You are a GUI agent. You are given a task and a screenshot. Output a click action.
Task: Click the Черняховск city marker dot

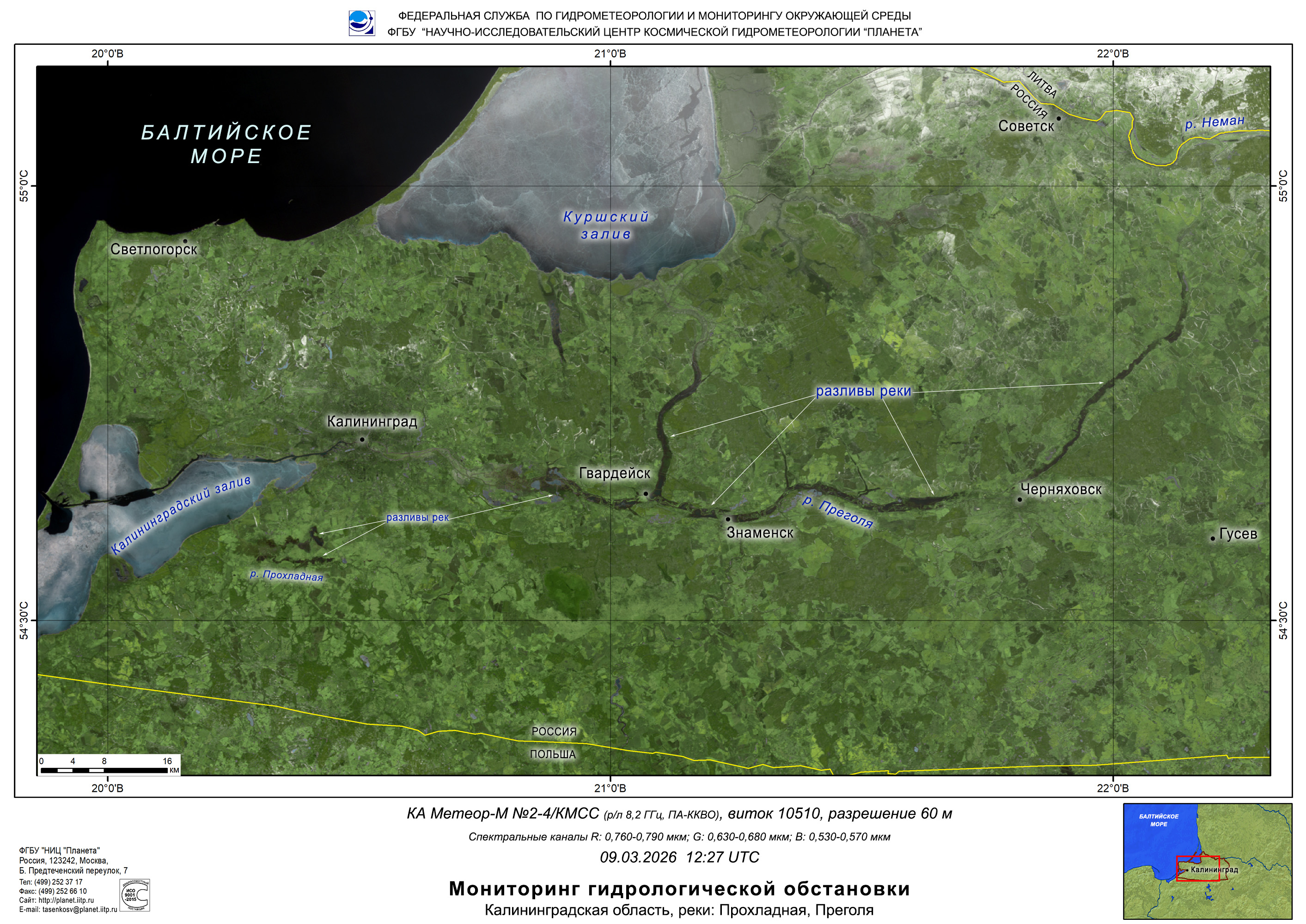pos(1020,499)
